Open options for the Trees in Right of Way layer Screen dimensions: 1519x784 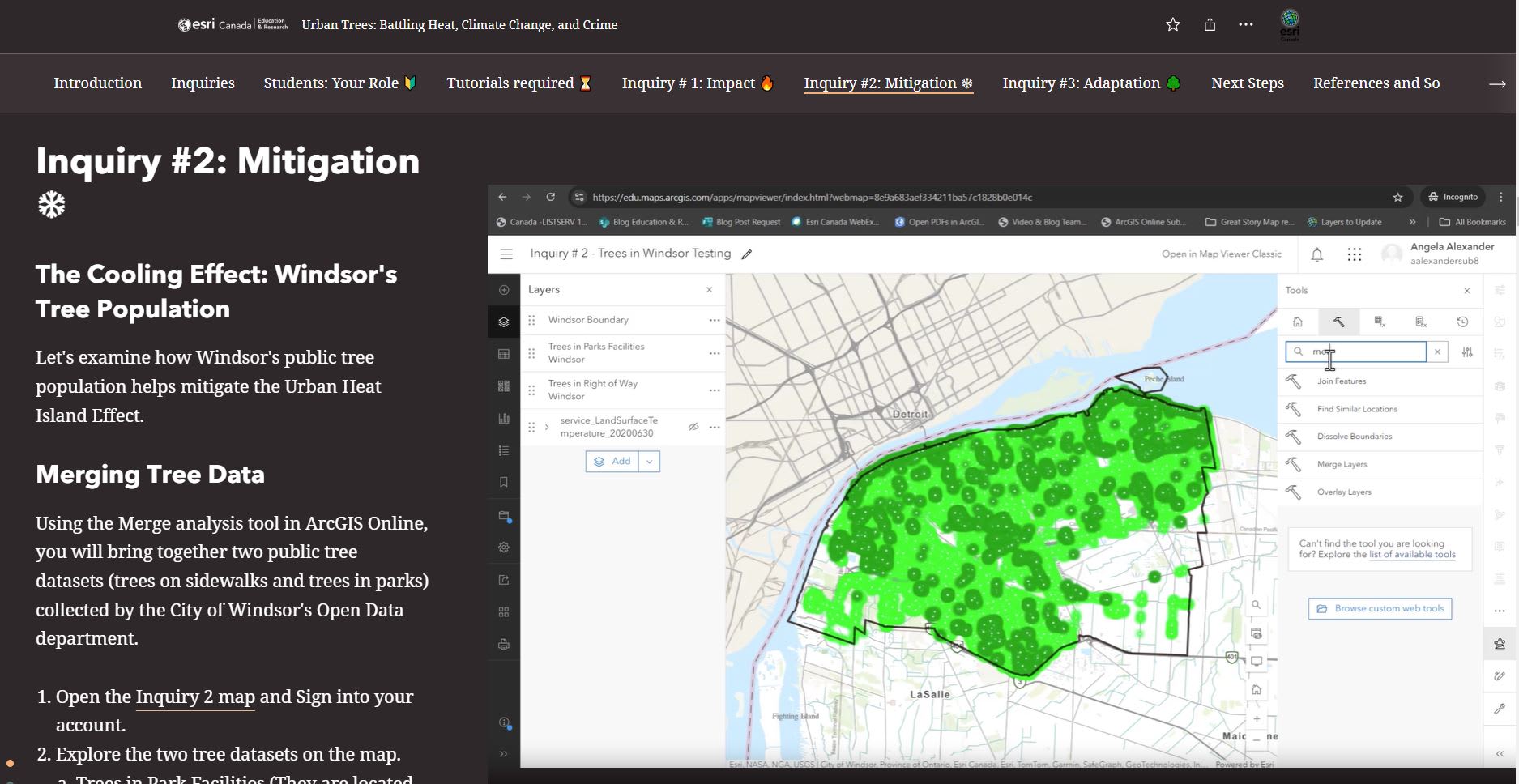coord(715,390)
